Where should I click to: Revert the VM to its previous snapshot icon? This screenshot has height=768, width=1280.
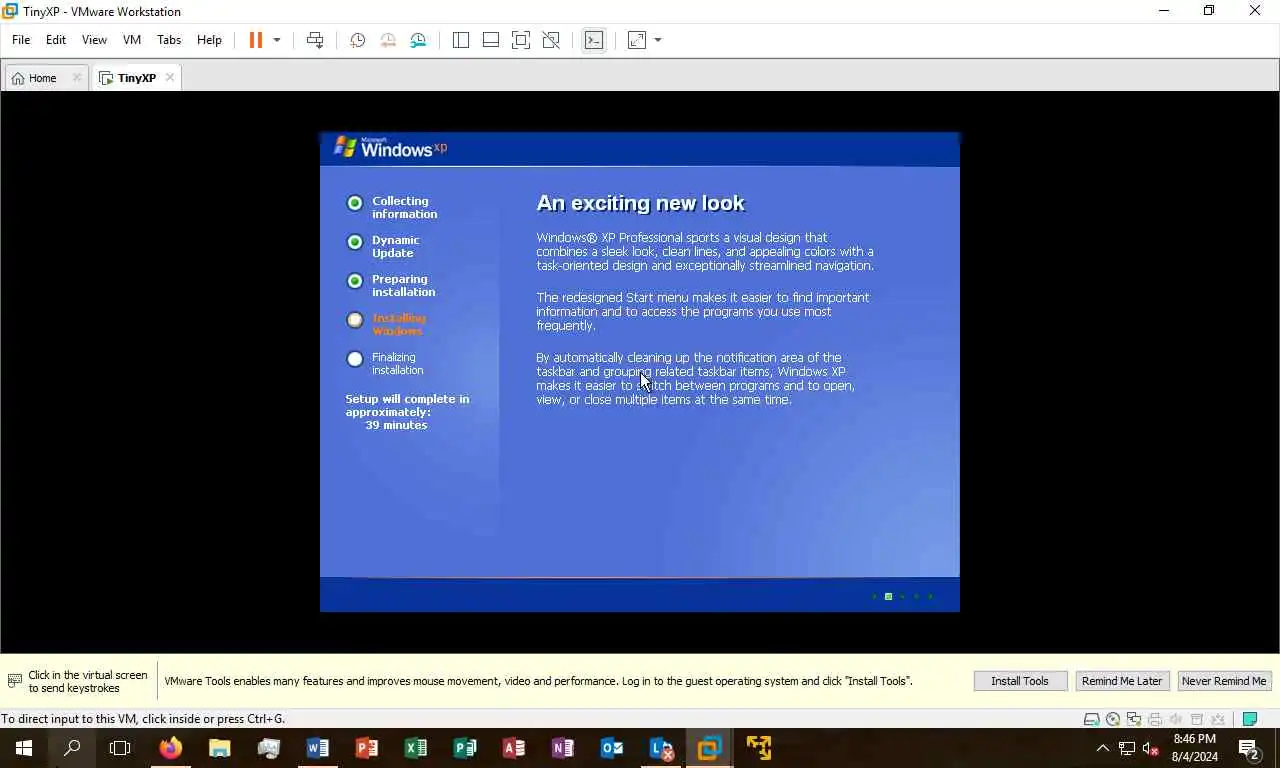[388, 40]
